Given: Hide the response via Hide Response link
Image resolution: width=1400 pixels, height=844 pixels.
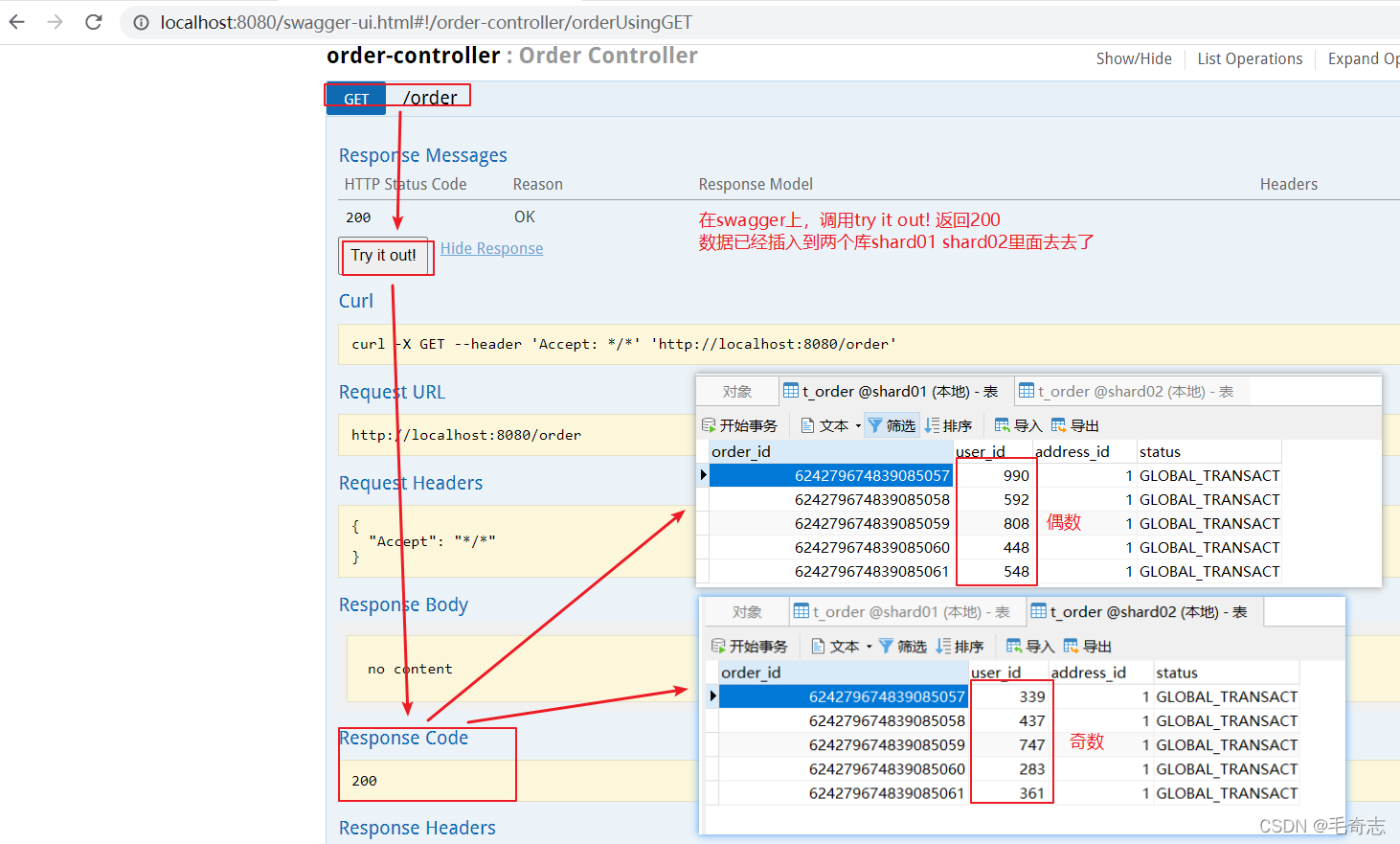Looking at the screenshot, I should 491,248.
